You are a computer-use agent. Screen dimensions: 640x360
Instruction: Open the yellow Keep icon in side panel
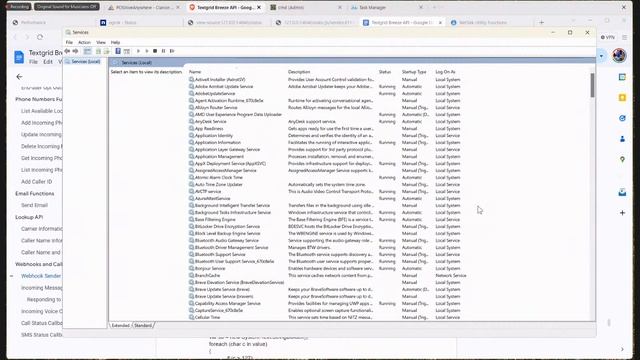622,98
